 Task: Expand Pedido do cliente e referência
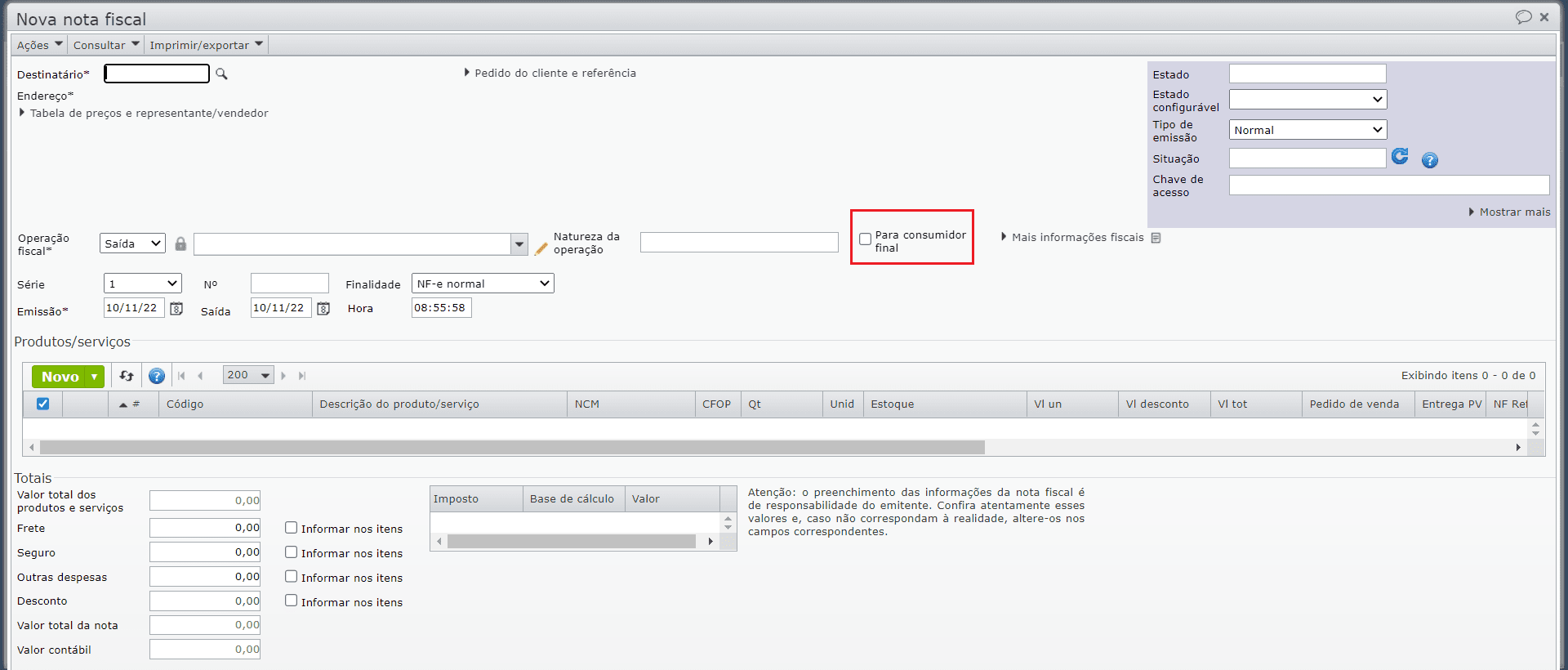pyautogui.click(x=550, y=73)
